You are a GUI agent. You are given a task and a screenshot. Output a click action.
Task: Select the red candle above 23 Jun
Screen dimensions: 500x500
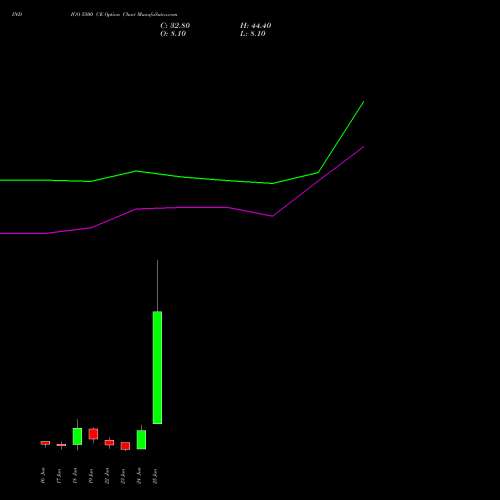point(125,446)
